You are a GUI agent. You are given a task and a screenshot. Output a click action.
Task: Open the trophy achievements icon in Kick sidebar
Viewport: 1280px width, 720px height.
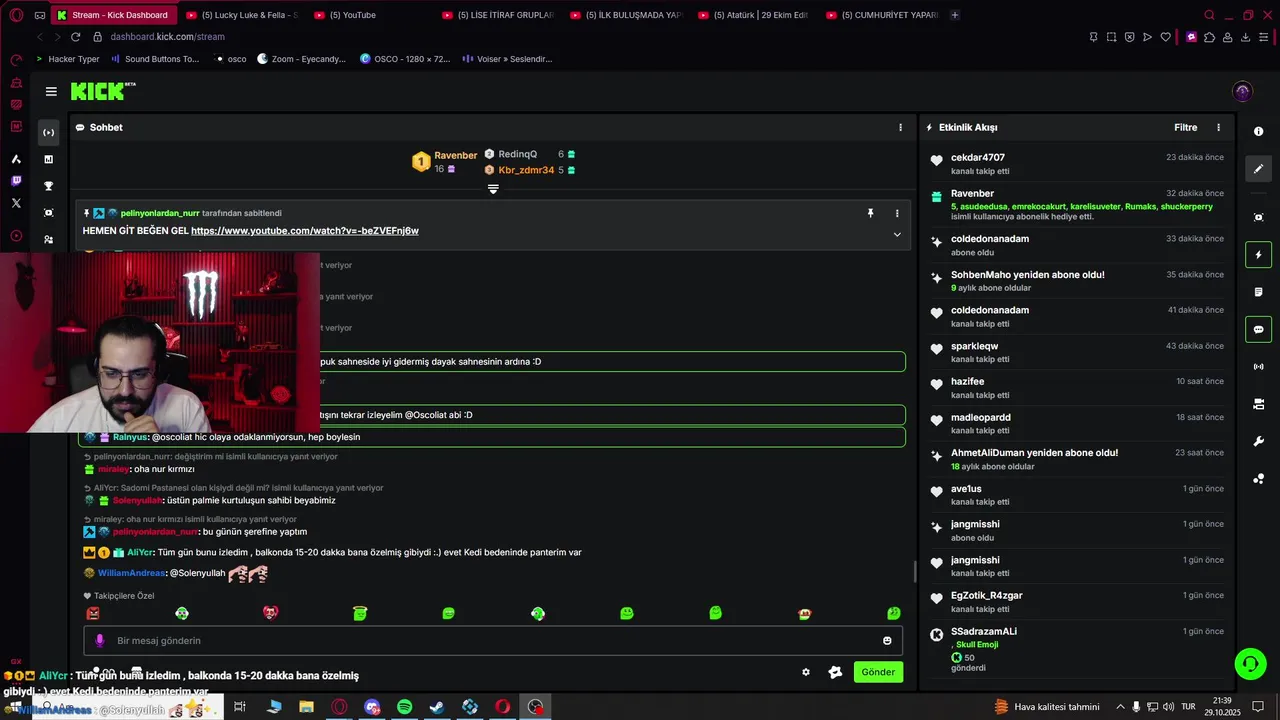click(48, 186)
